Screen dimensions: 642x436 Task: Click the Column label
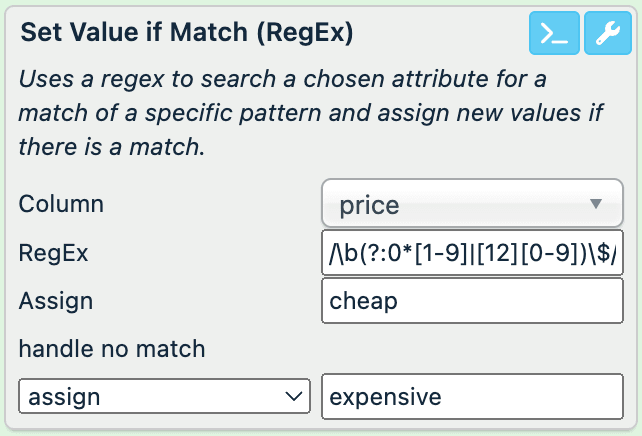[x=61, y=204]
